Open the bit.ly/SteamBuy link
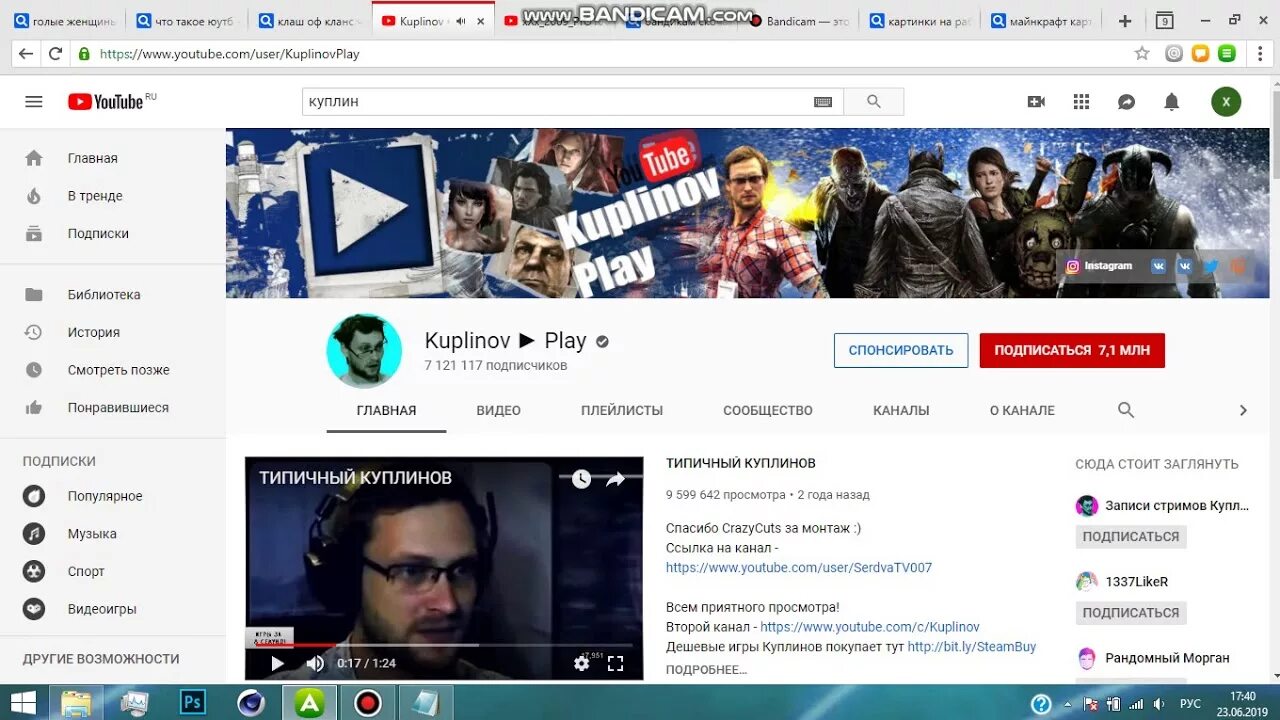 point(972,647)
